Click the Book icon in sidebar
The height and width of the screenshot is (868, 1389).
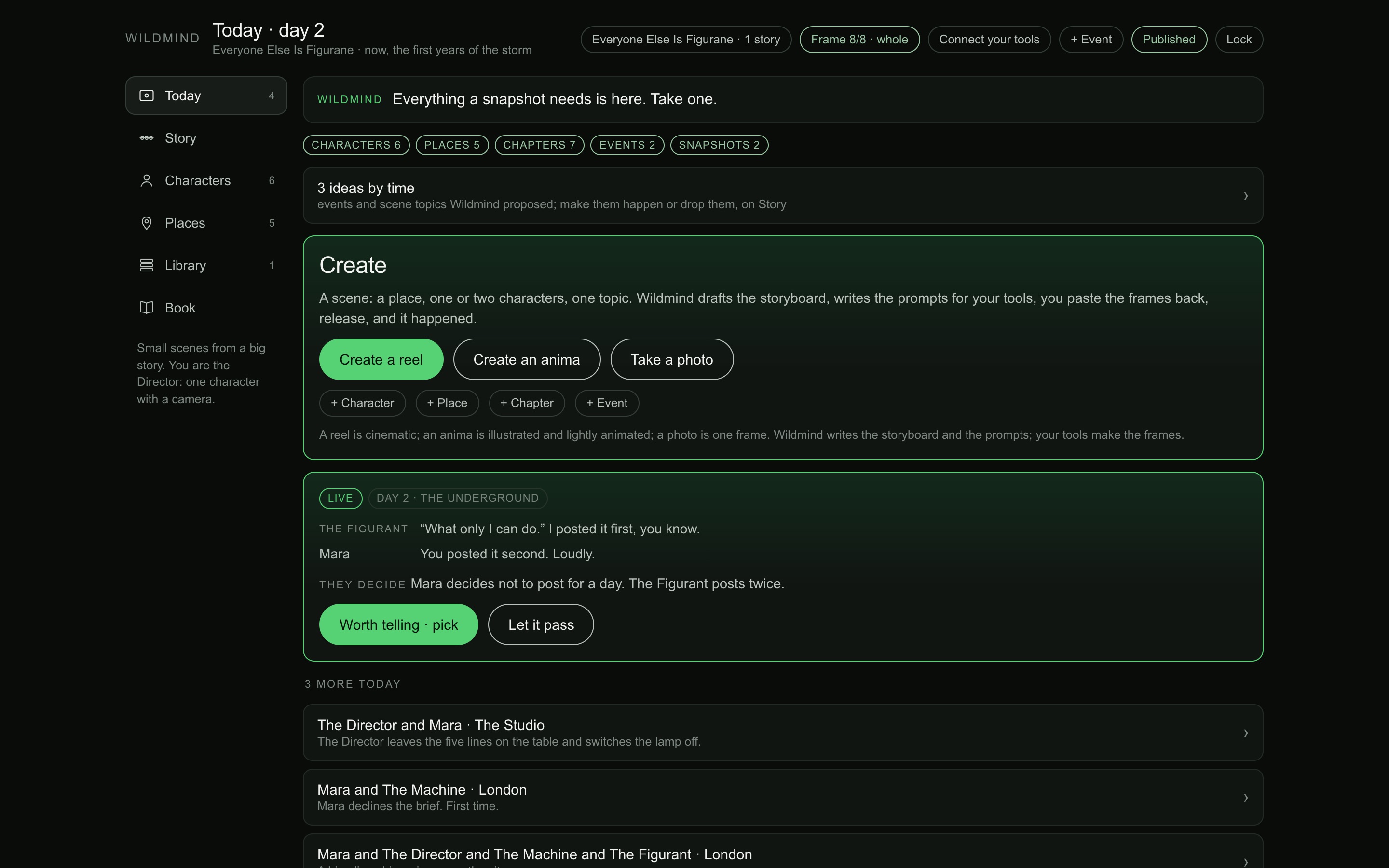coord(146,308)
